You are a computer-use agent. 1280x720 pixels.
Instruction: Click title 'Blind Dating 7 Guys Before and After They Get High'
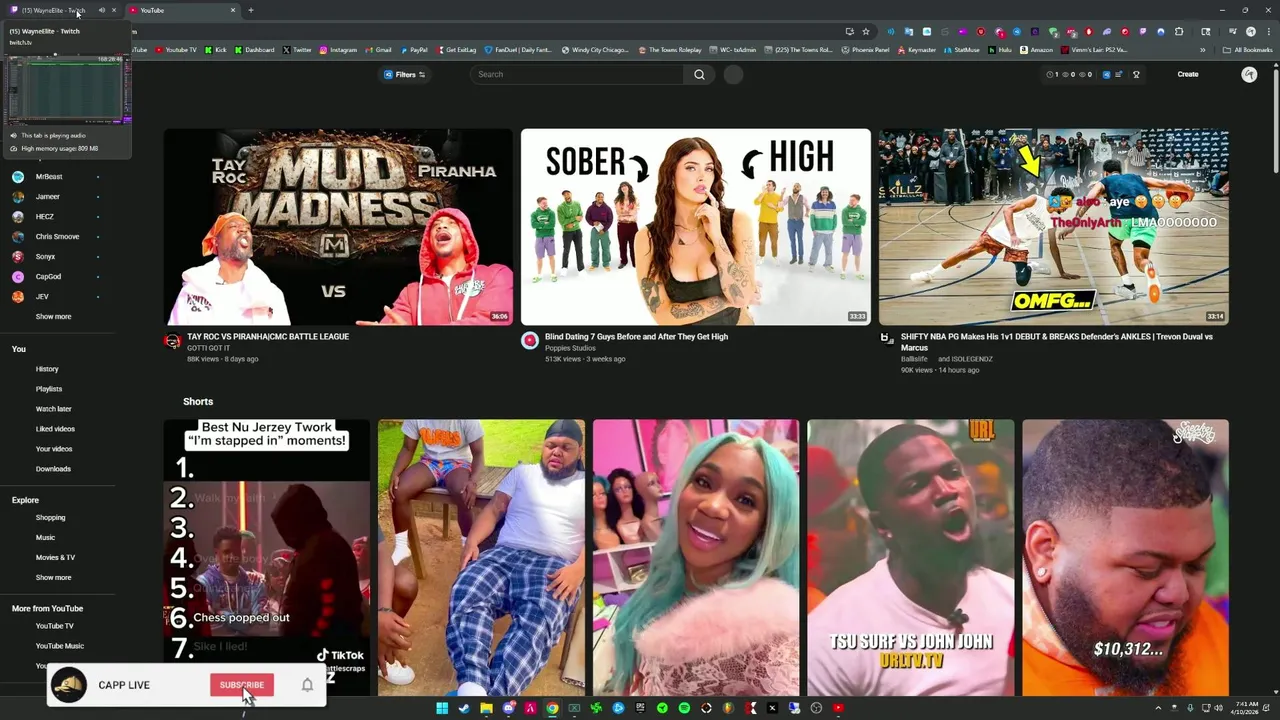click(x=636, y=337)
